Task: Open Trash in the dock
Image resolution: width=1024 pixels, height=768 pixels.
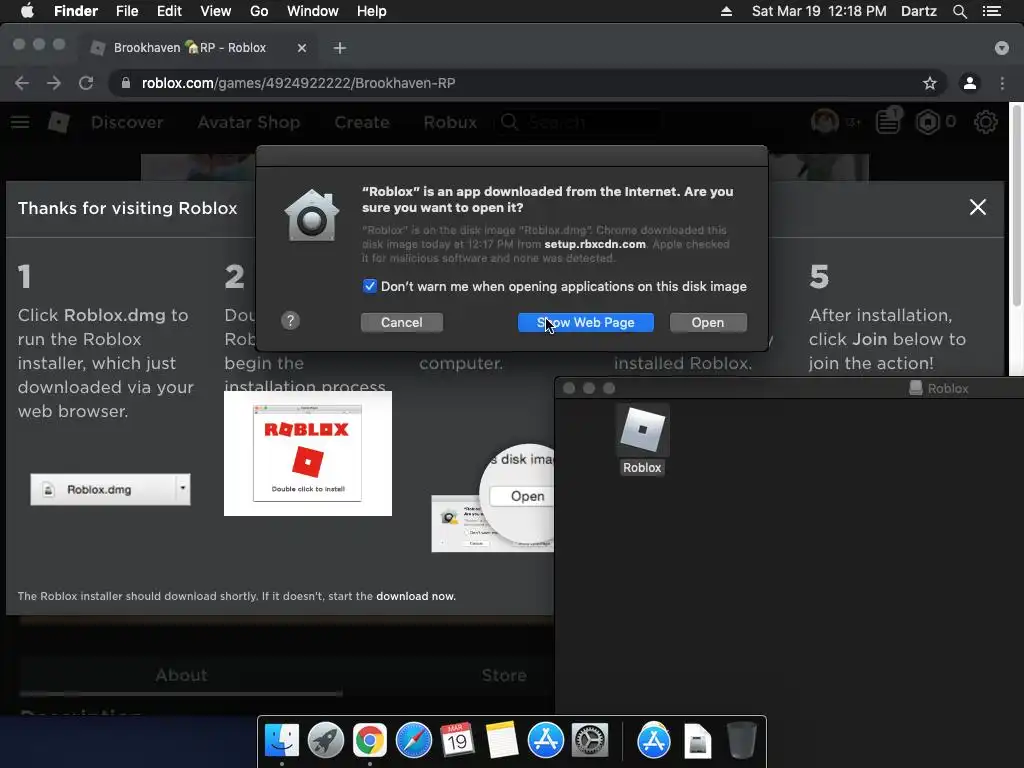Action: coord(741,741)
